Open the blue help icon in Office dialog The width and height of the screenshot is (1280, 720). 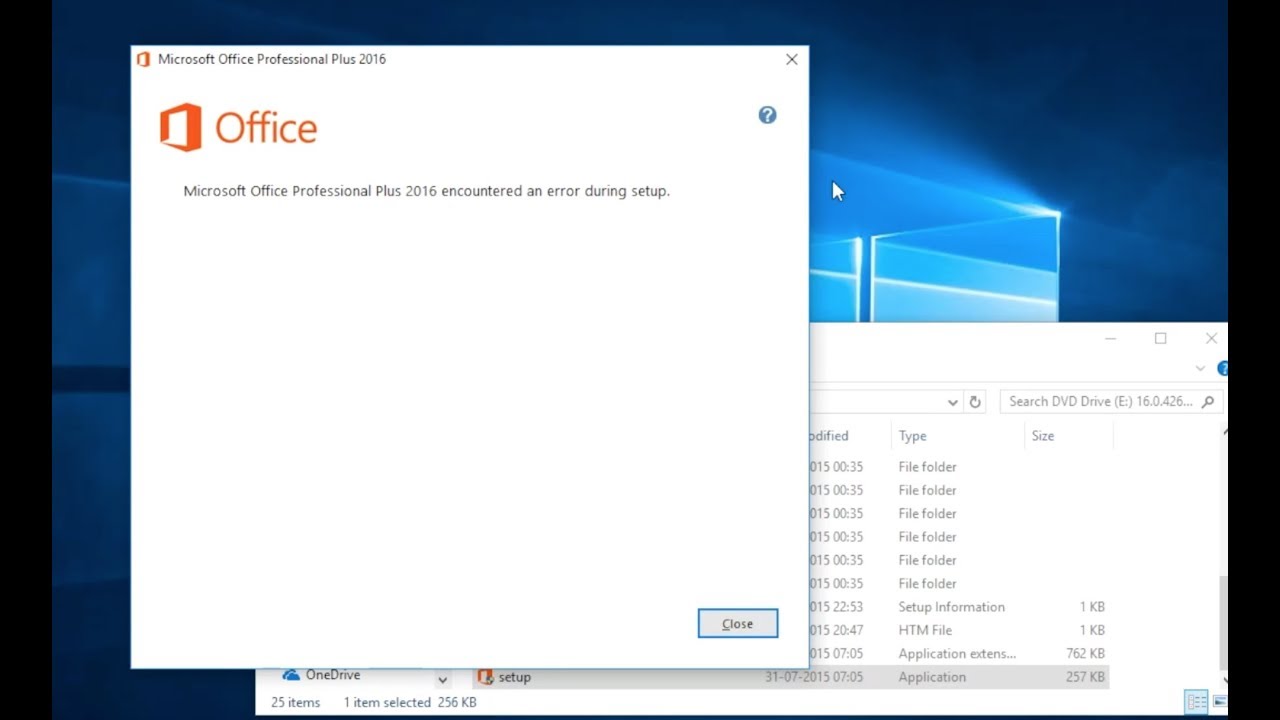pyautogui.click(x=767, y=115)
